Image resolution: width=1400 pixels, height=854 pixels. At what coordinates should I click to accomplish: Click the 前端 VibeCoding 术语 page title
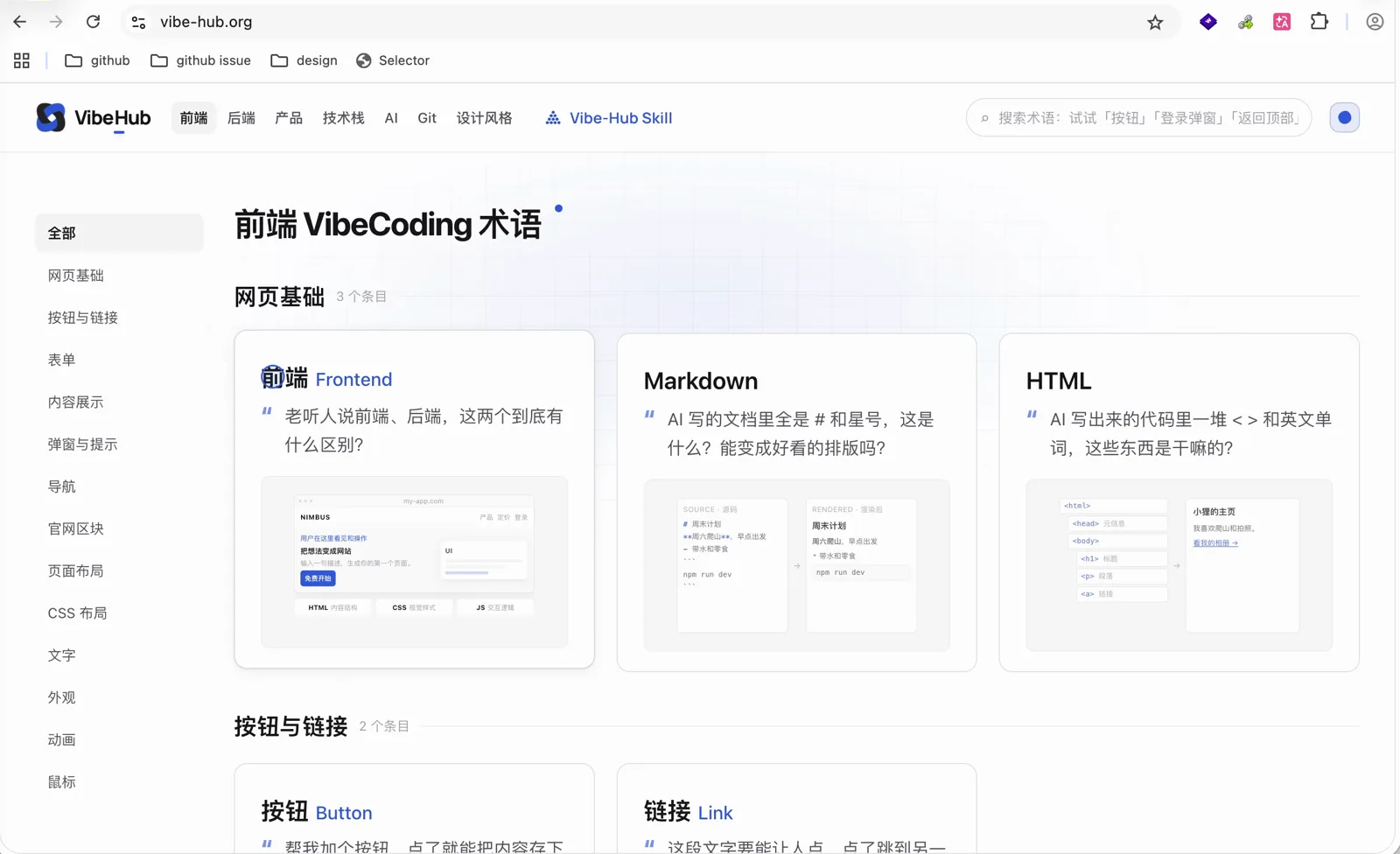point(388,225)
